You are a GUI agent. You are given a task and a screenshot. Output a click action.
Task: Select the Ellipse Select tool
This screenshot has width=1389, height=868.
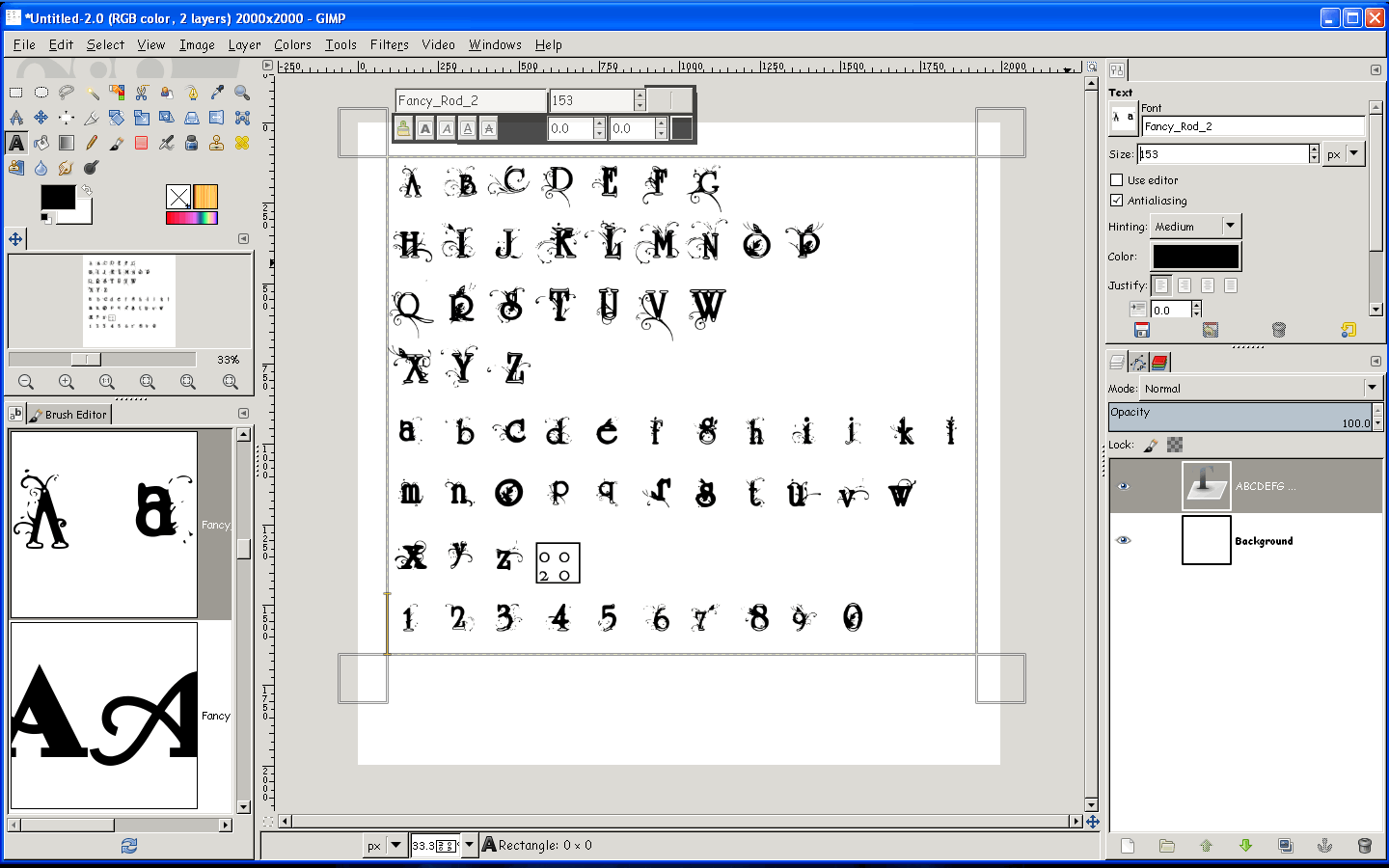pos(41,93)
